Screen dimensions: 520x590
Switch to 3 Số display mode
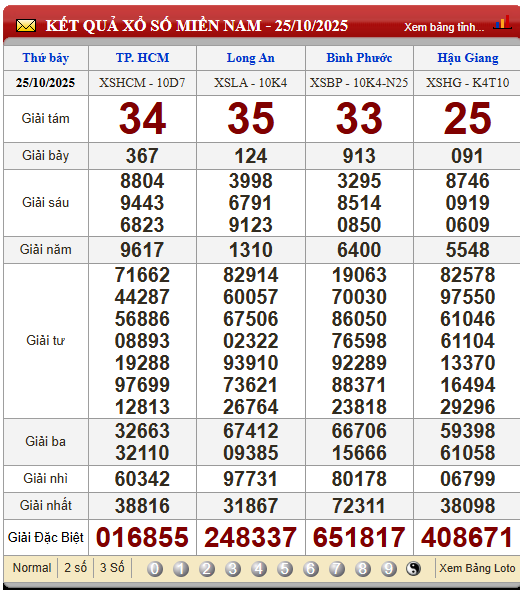112,567
